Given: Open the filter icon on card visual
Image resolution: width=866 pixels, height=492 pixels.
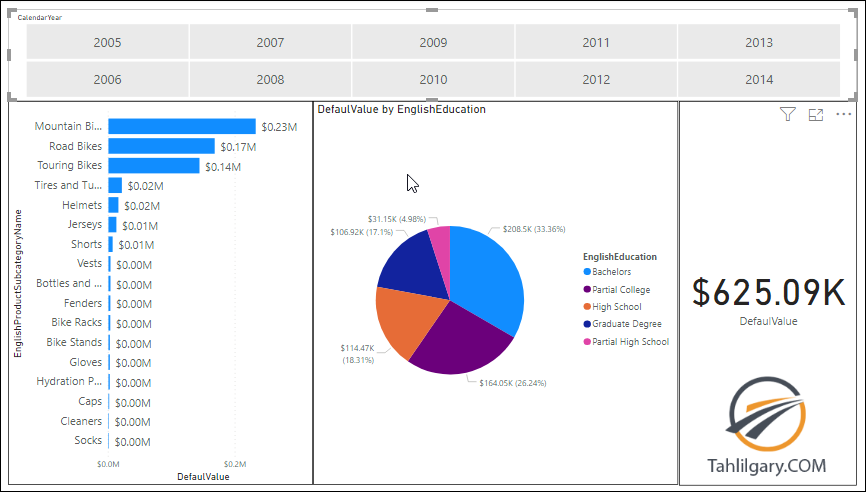Looking at the screenshot, I should point(788,114).
